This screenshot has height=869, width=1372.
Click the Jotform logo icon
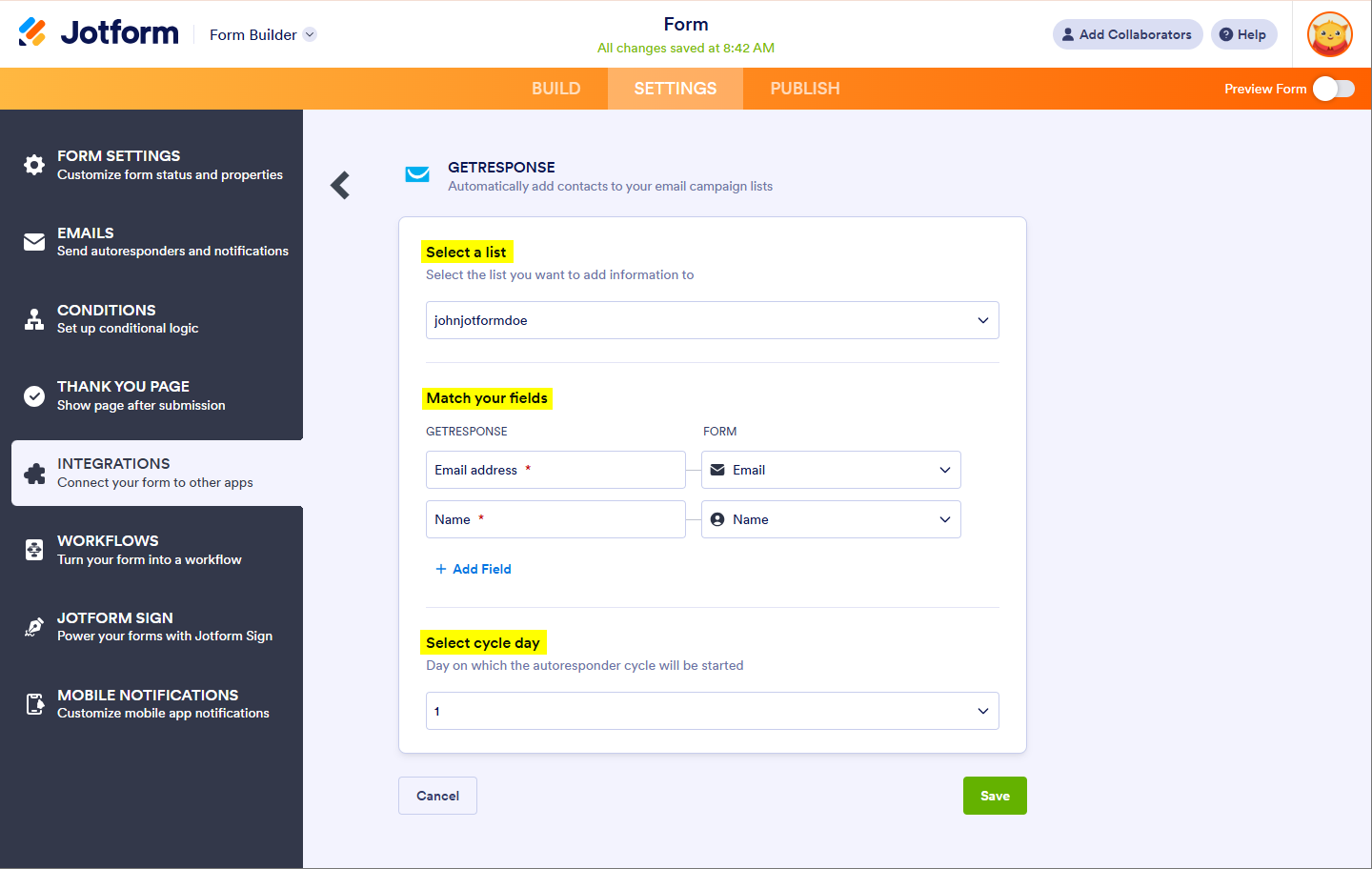coord(32,32)
